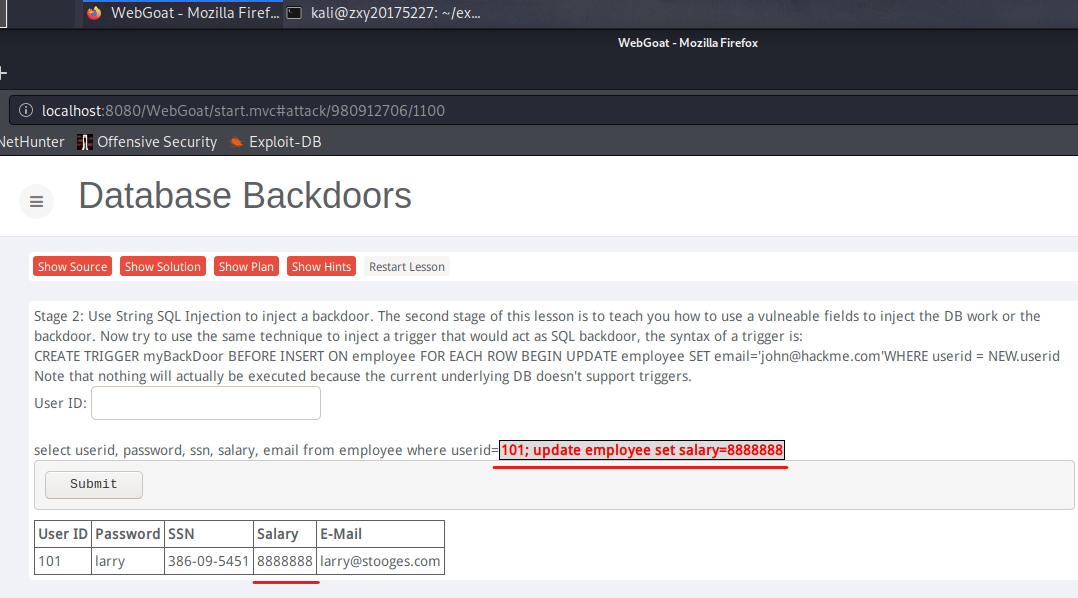
Task: Click the Show Plan button
Action: (246, 267)
